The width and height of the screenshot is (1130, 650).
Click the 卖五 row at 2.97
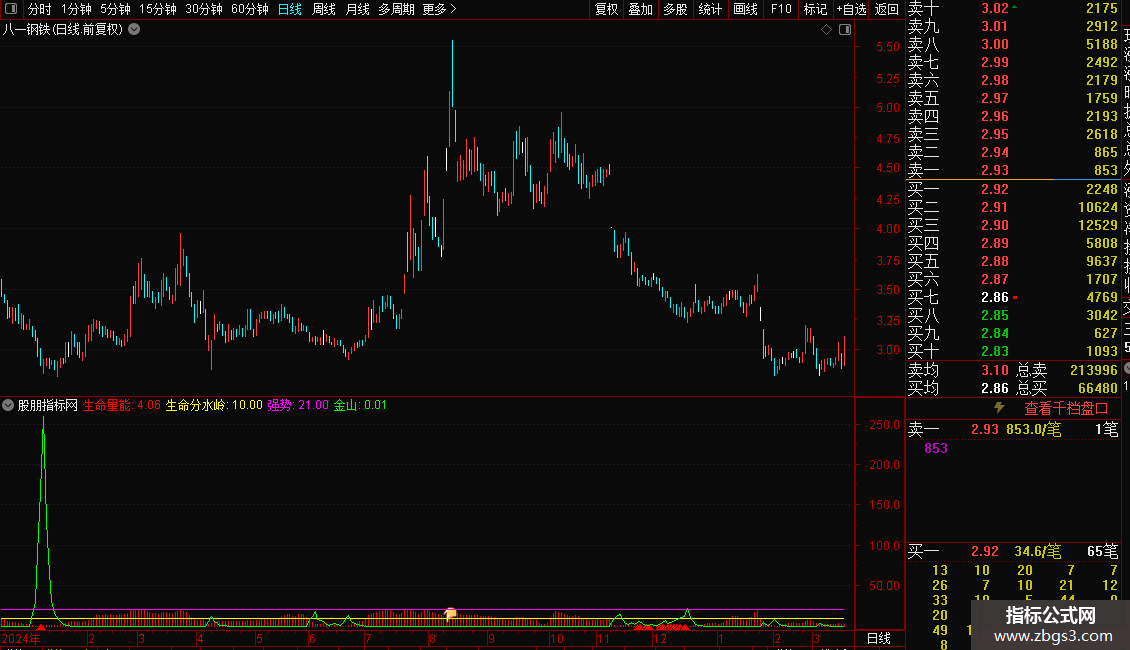pyautogui.click(x=1013, y=98)
